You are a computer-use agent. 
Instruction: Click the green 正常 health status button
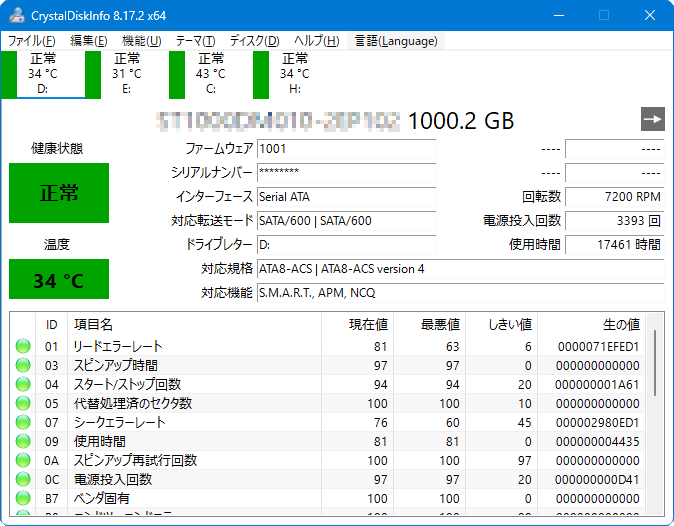59,193
